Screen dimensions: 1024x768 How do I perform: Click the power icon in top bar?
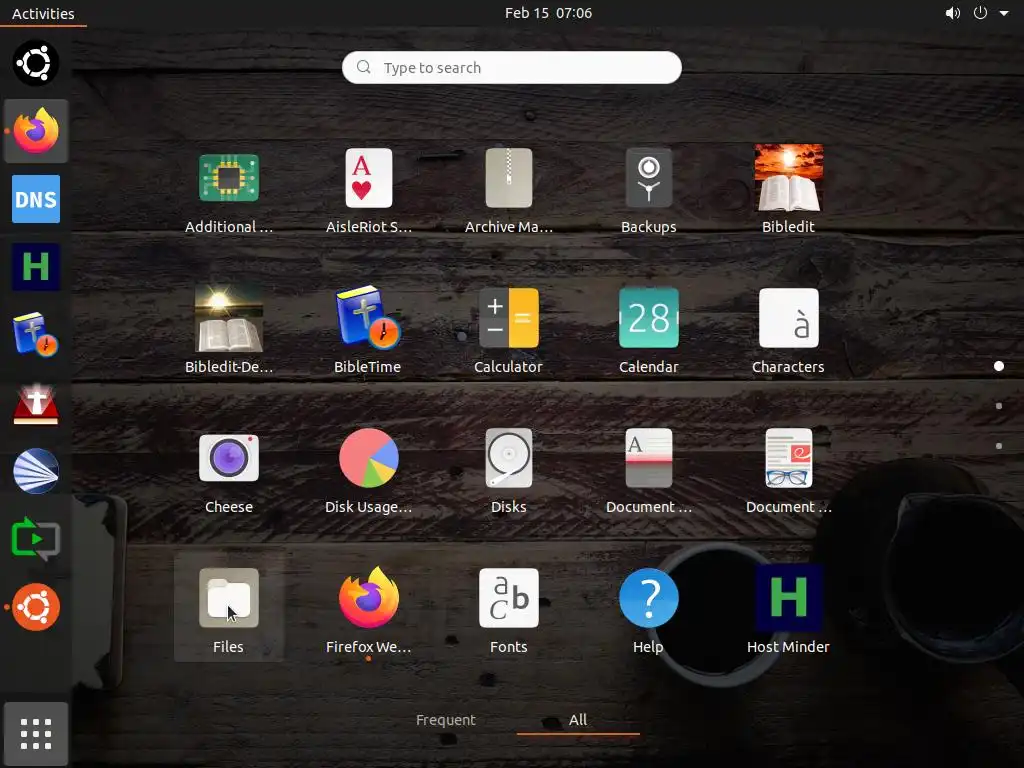(x=980, y=13)
